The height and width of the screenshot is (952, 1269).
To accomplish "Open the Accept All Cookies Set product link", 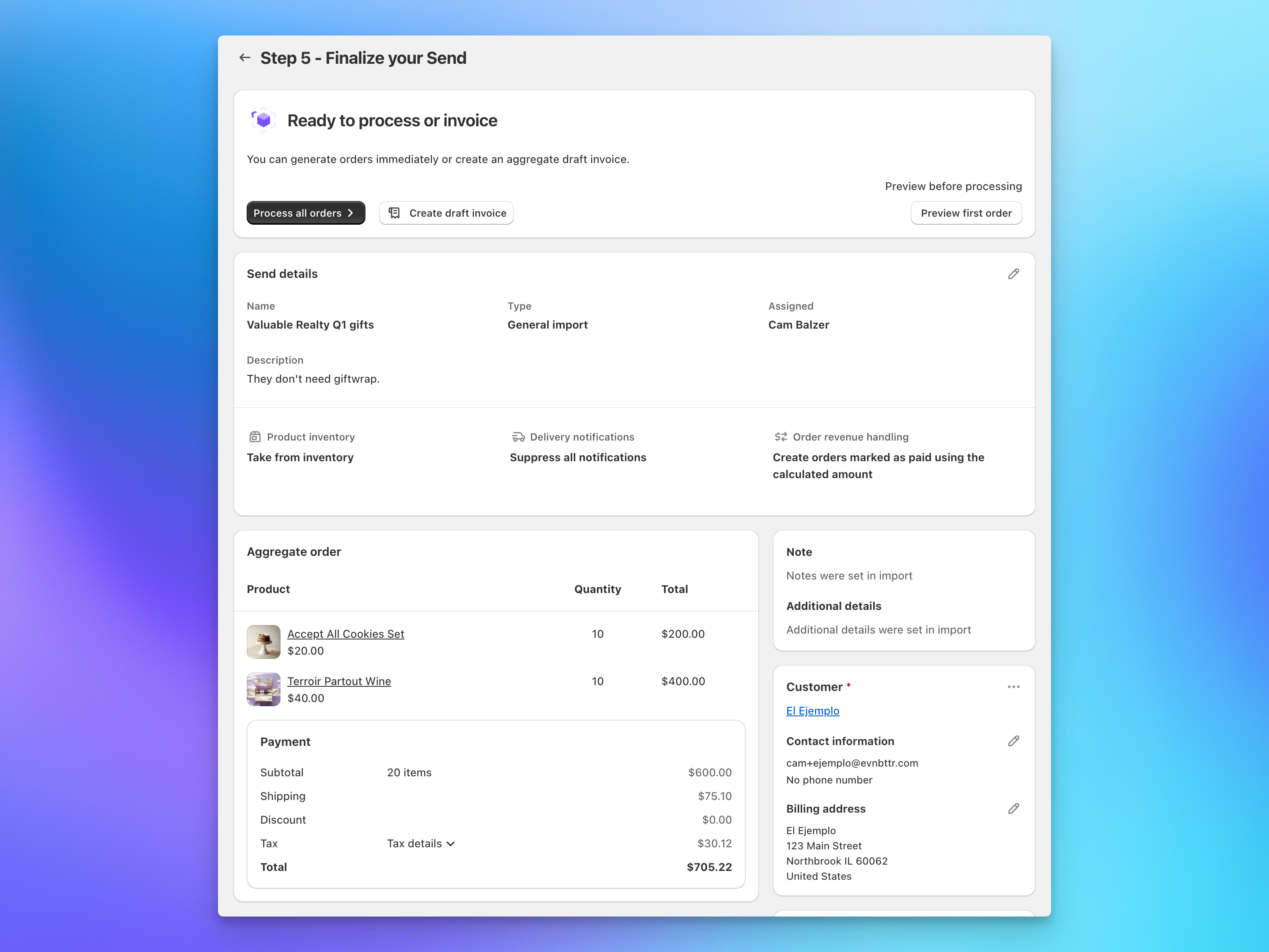I will click(346, 634).
